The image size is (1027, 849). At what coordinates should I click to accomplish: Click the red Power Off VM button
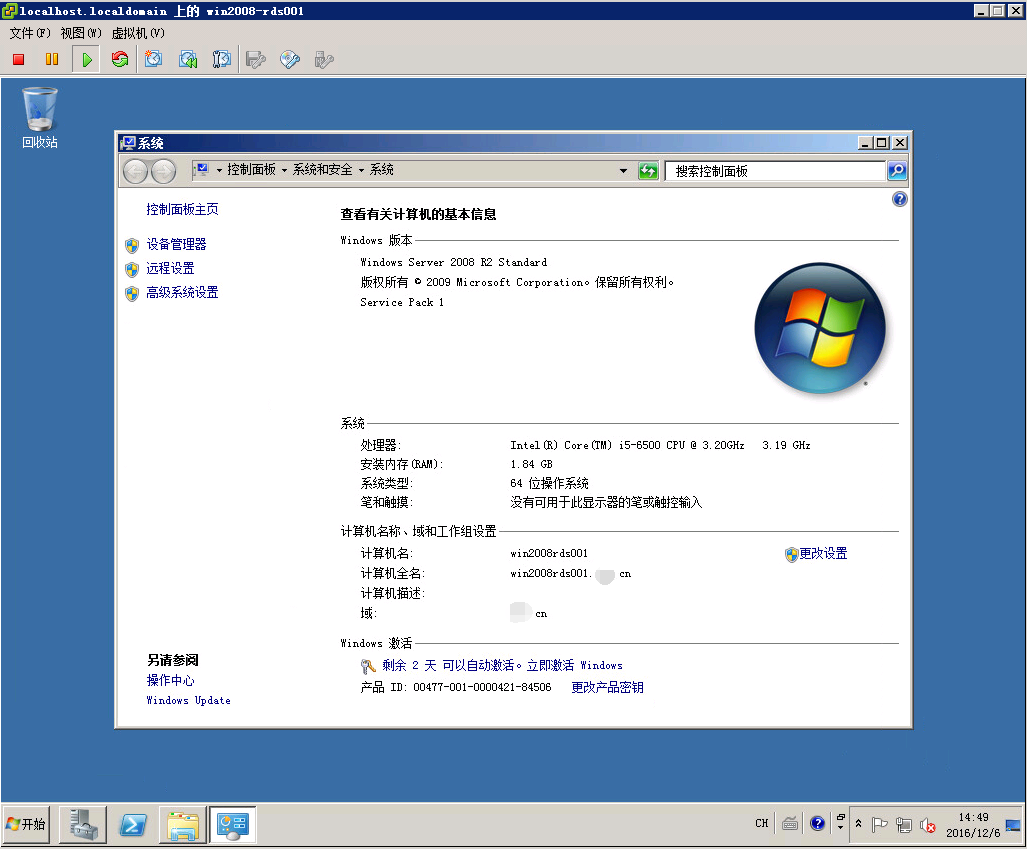18,60
